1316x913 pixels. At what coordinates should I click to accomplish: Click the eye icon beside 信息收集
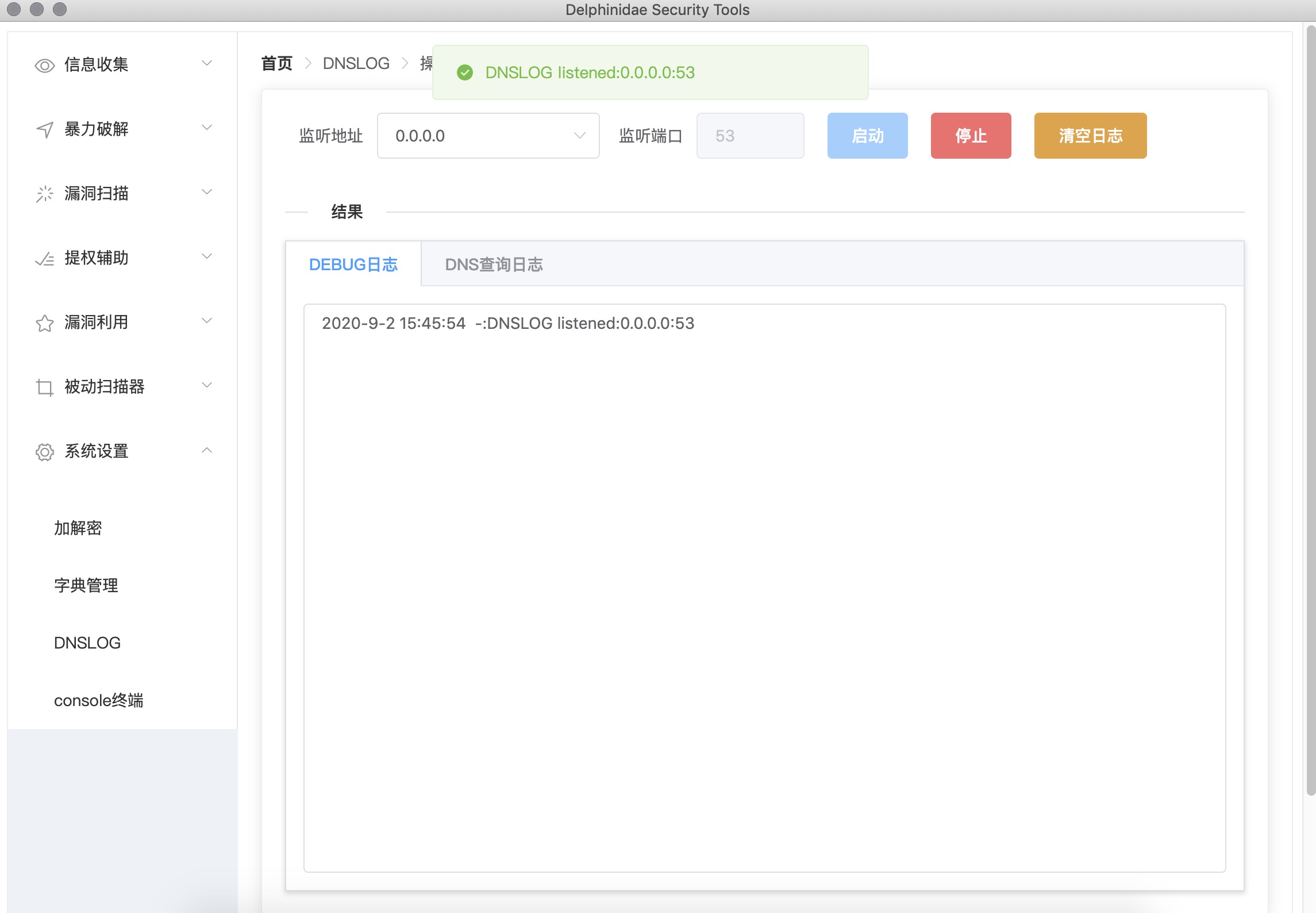coord(44,66)
